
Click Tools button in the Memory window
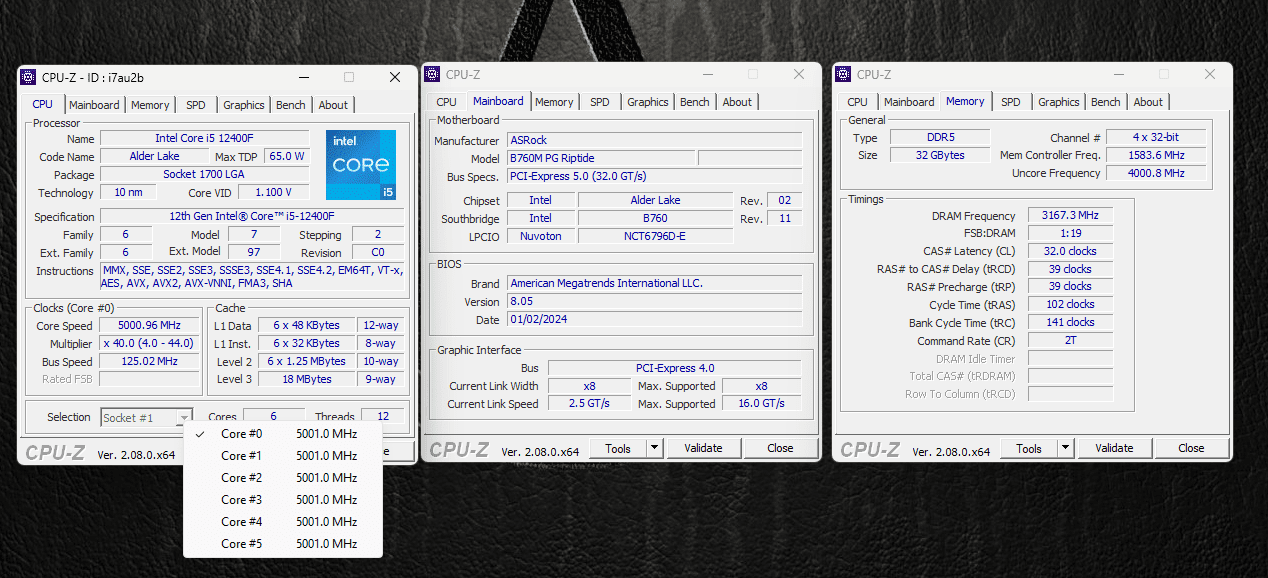1029,448
